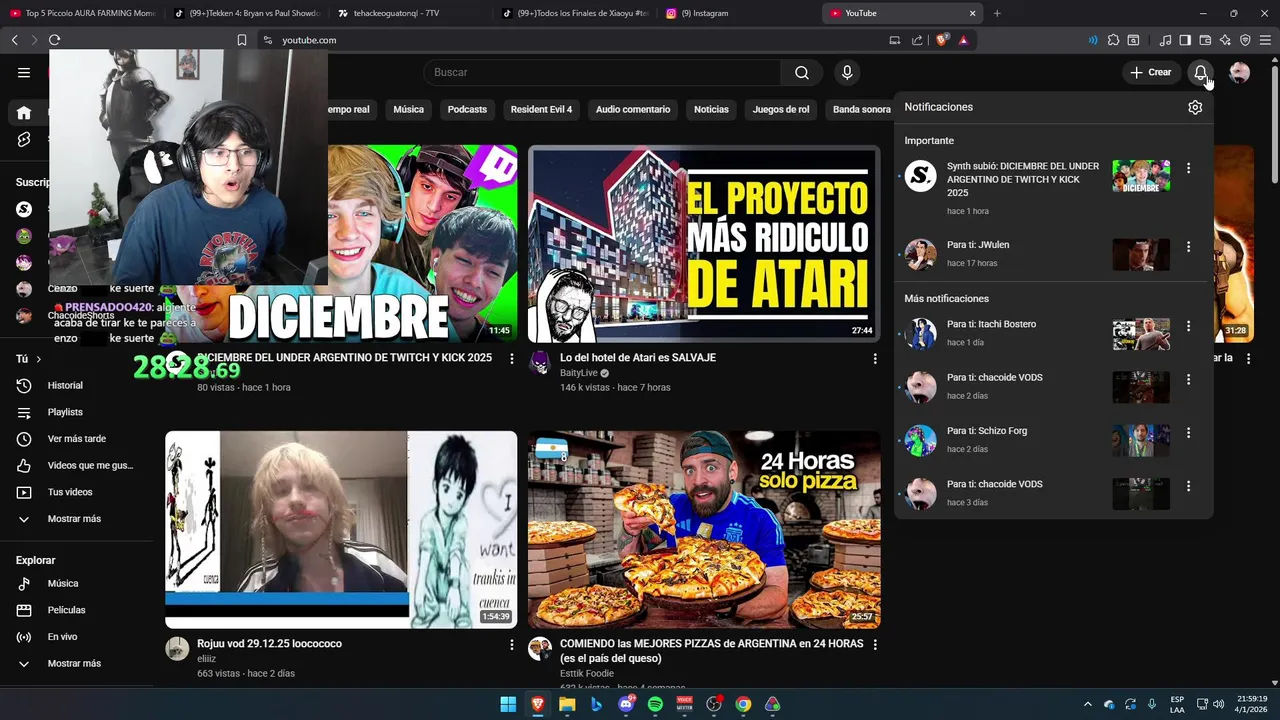
Task: Open the account avatar menu
Action: pyautogui.click(x=1239, y=72)
